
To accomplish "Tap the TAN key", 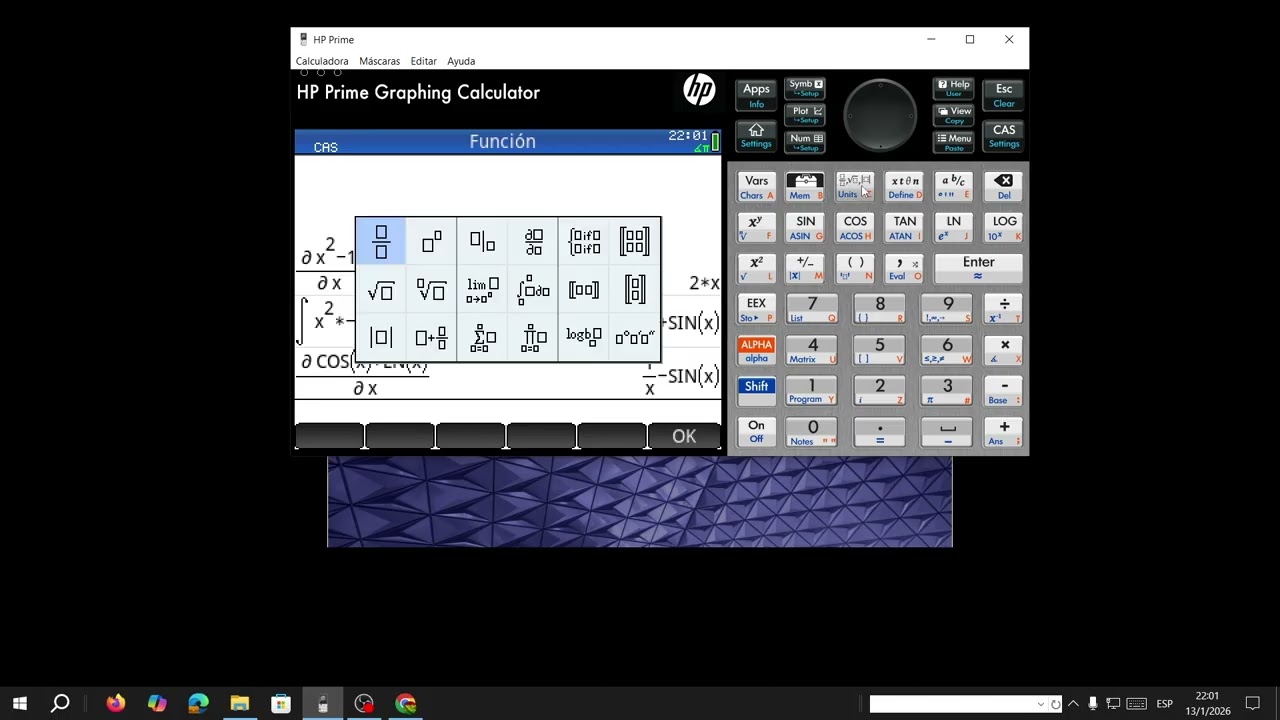I will coord(905,227).
